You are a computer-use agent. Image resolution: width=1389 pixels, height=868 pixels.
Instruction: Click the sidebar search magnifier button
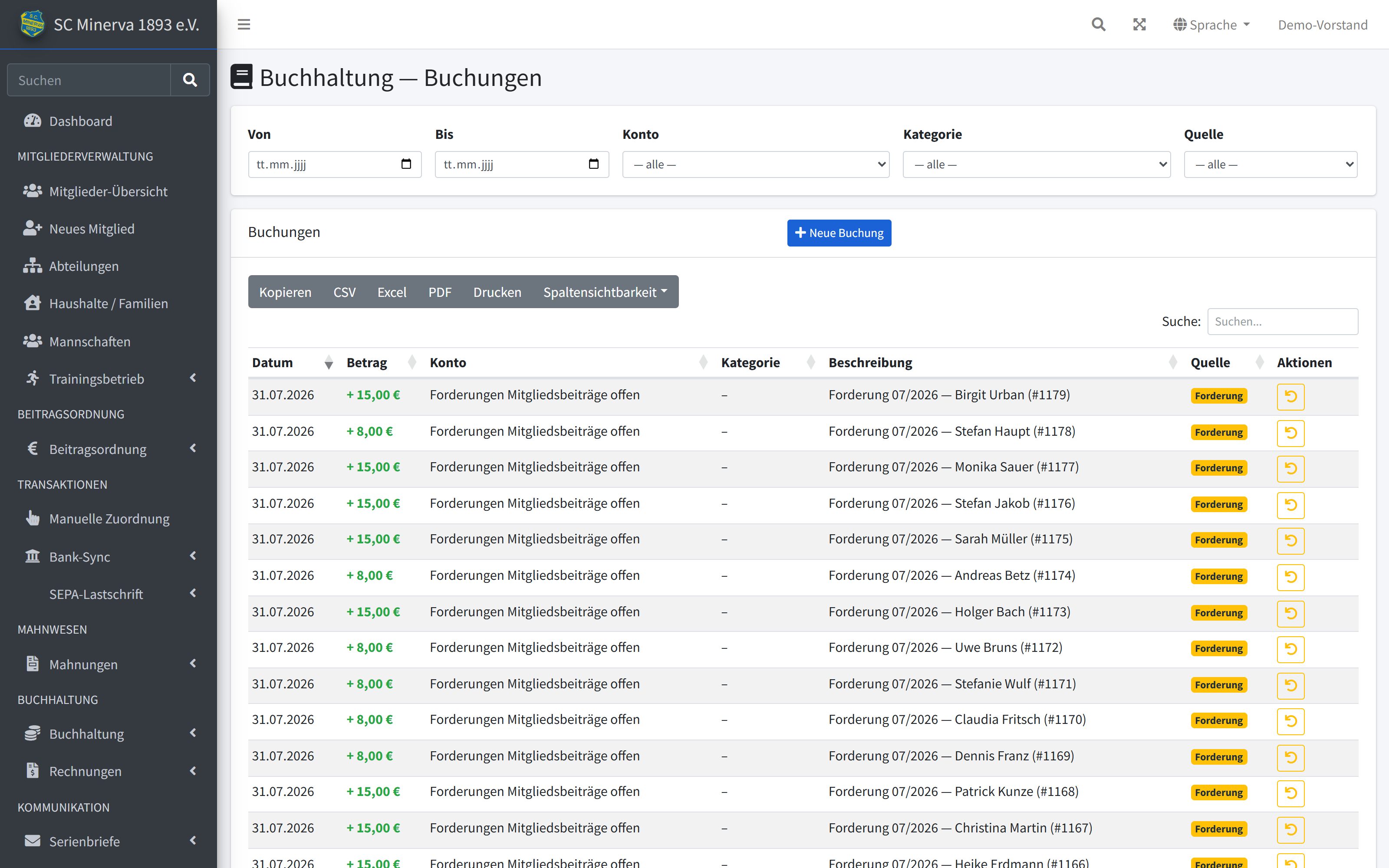click(x=190, y=80)
